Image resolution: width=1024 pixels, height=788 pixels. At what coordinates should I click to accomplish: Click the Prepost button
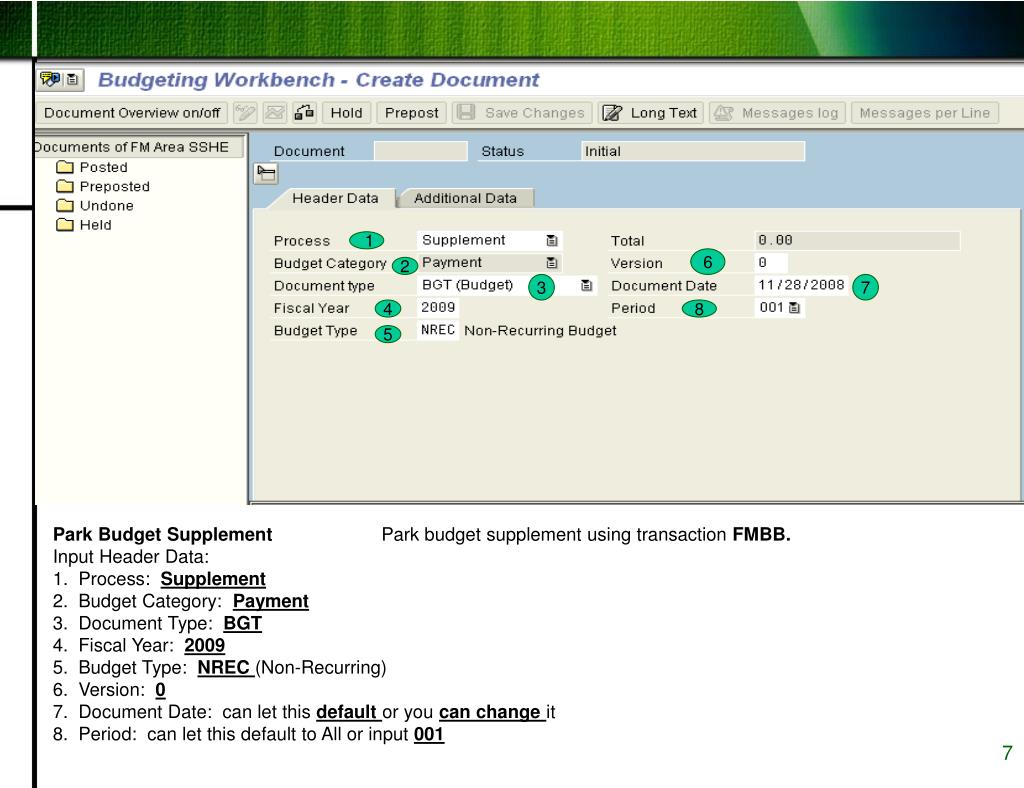(411, 113)
